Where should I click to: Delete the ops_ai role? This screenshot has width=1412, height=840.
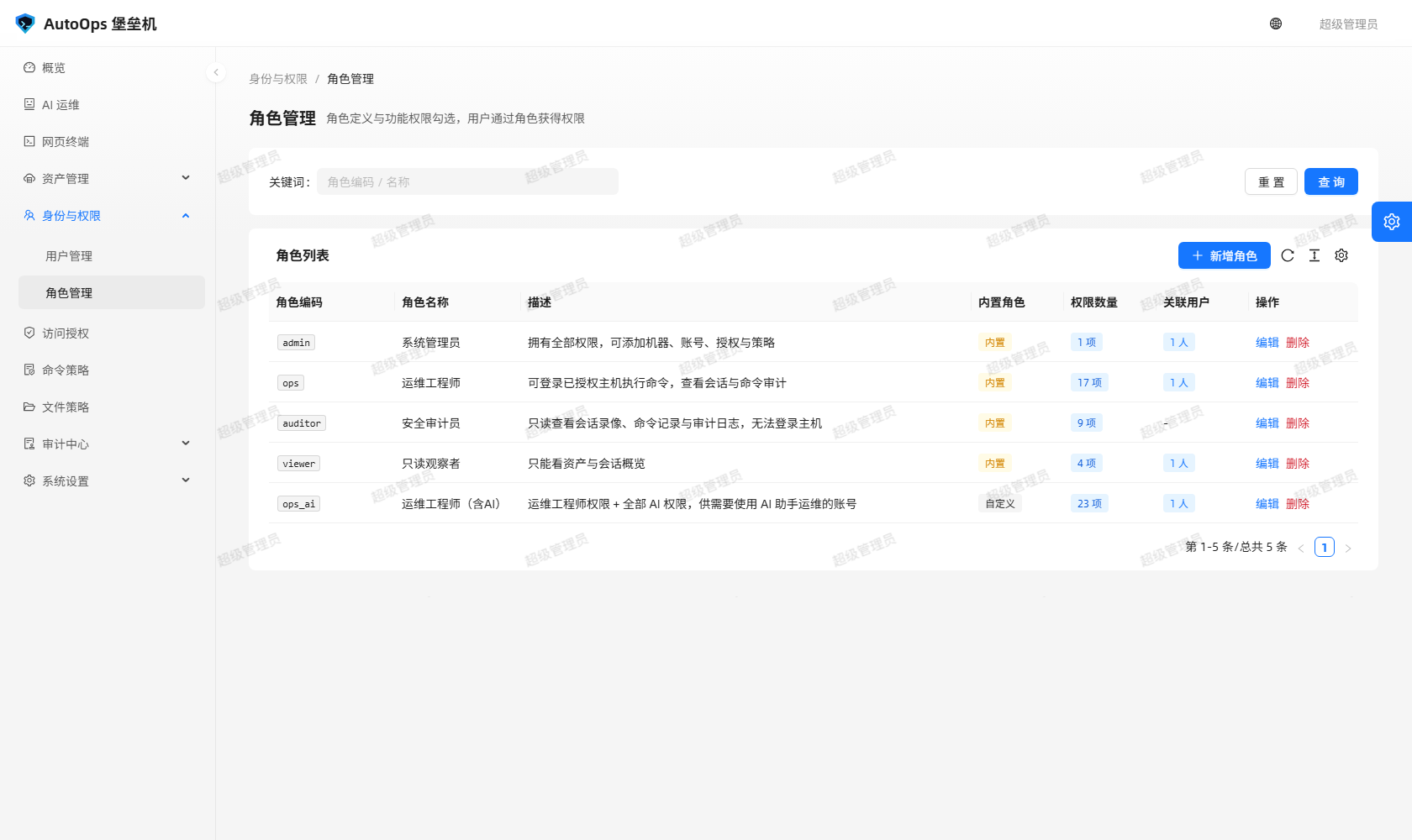(1298, 504)
